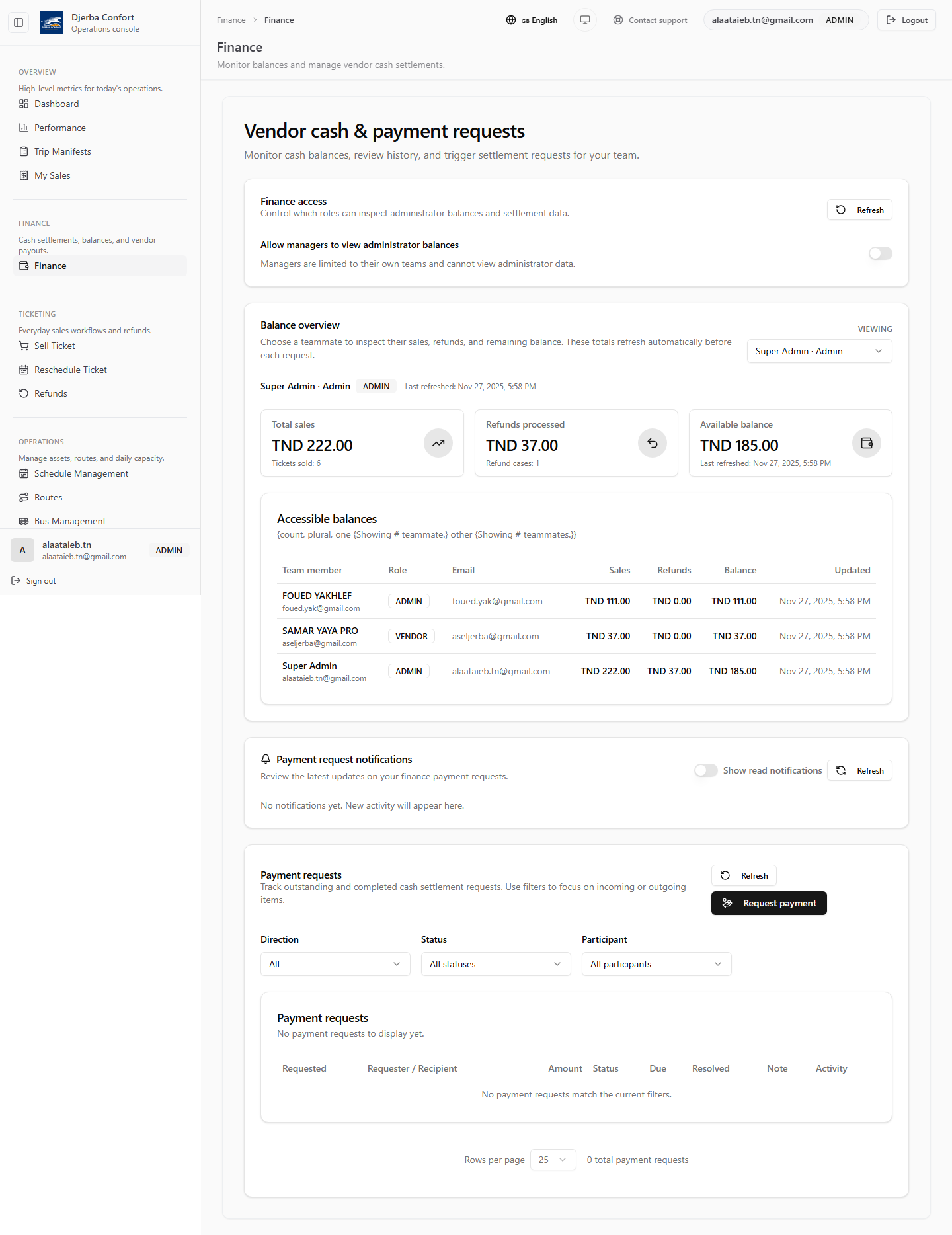Click the wallet icon in Available balance
The image size is (952, 1235).
coord(866,443)
